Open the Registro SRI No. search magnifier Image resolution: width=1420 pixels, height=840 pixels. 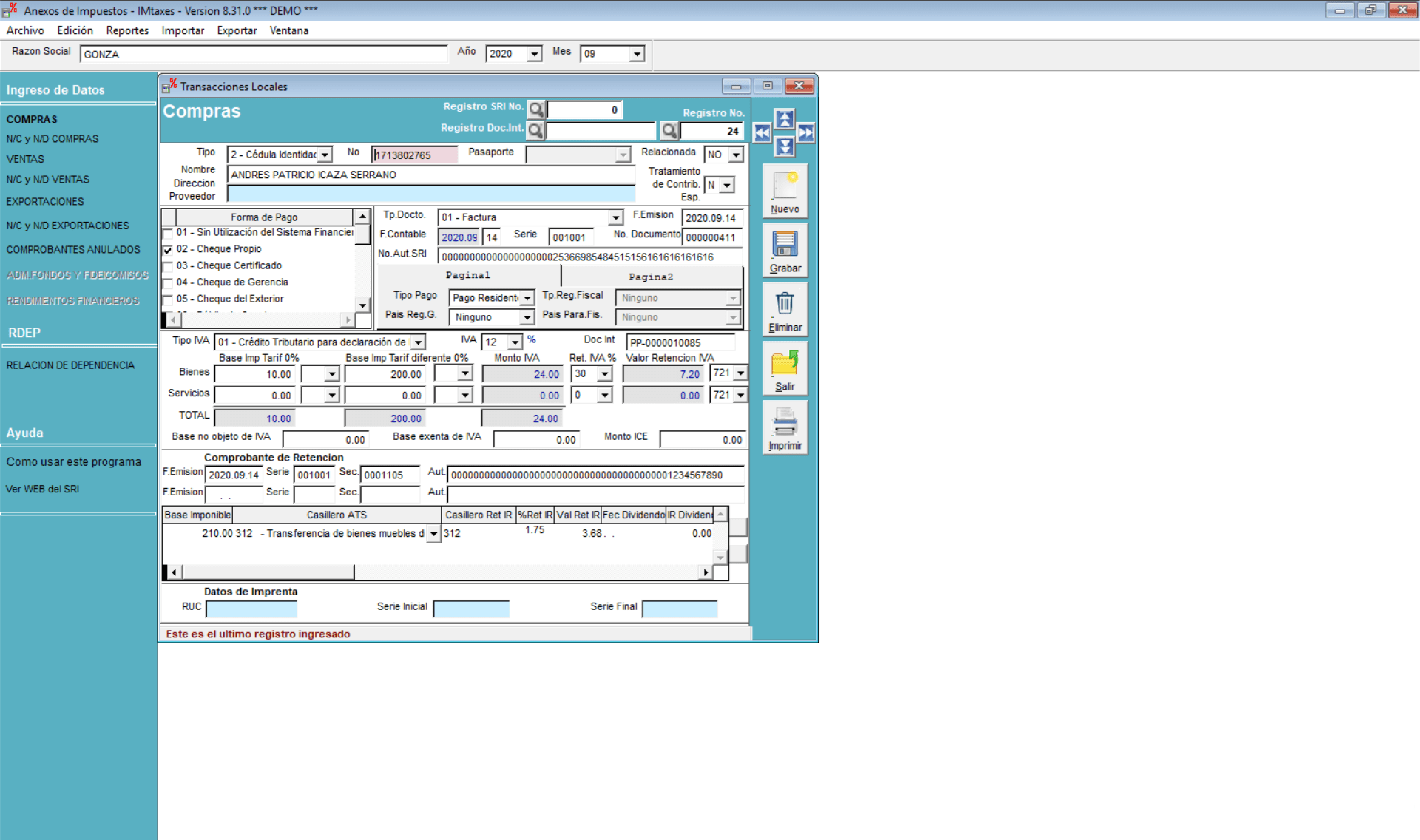[535, 109]
